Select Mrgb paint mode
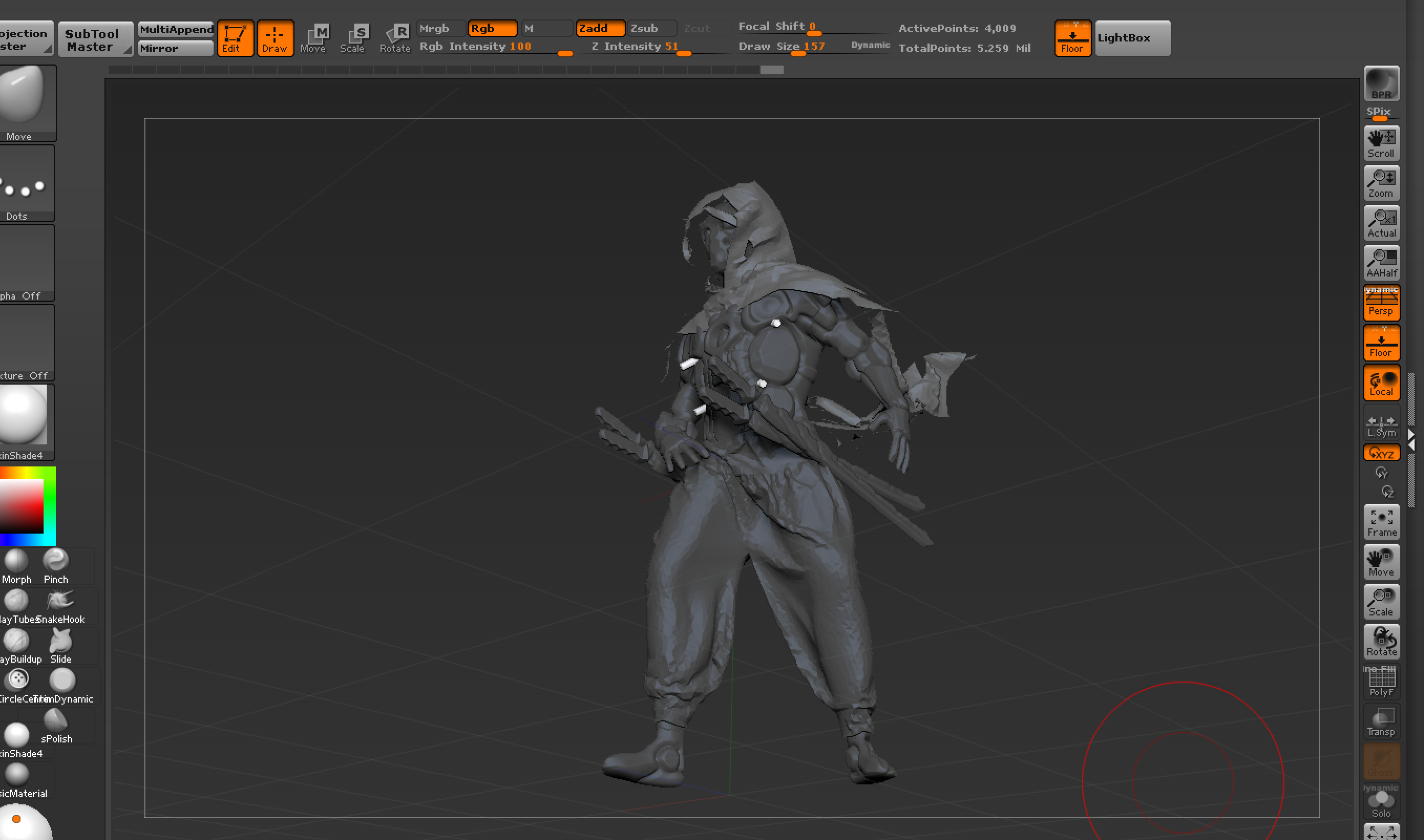 [x=441, y=28]
